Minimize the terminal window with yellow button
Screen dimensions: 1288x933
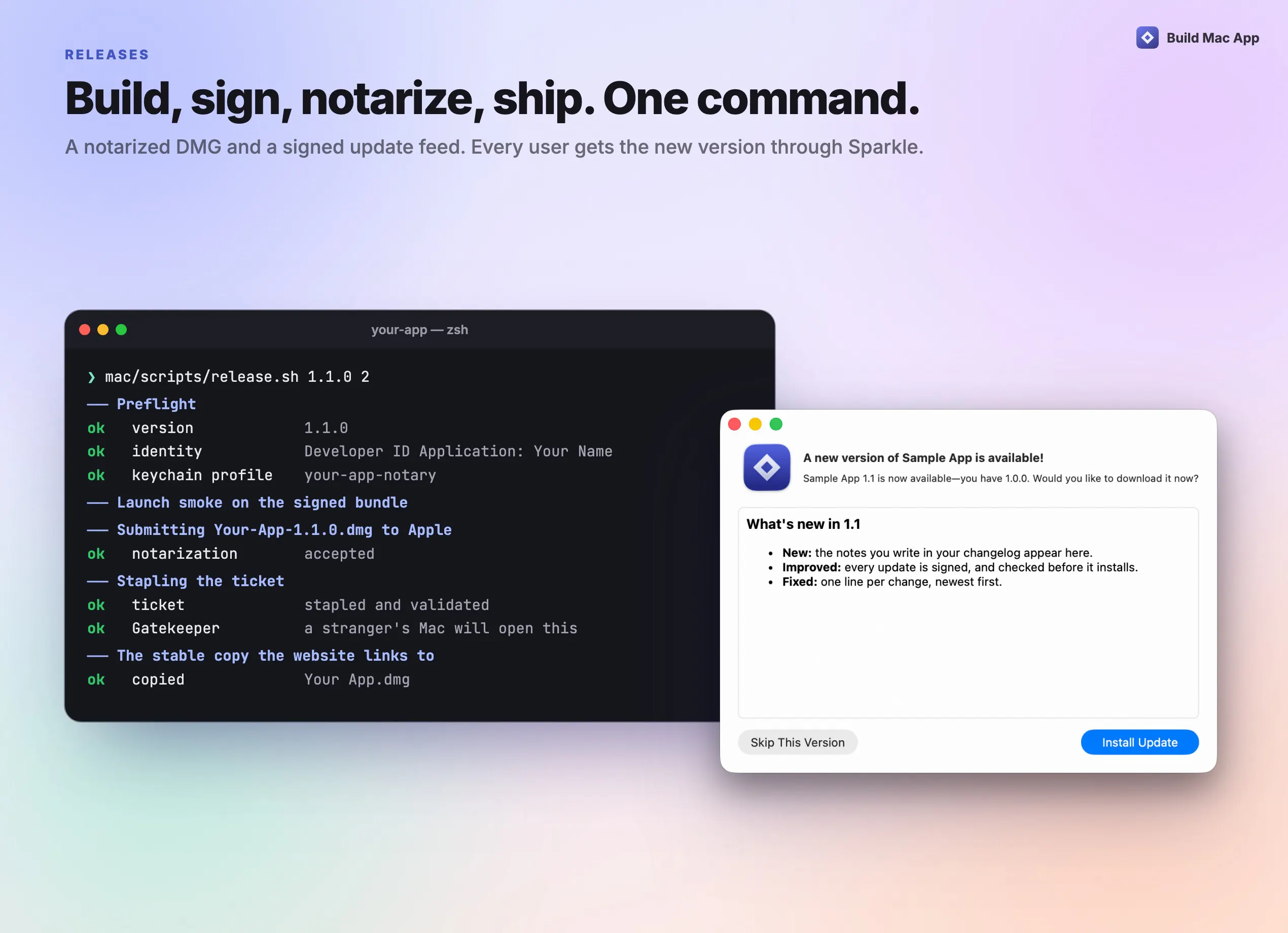[x=103, y=330]
